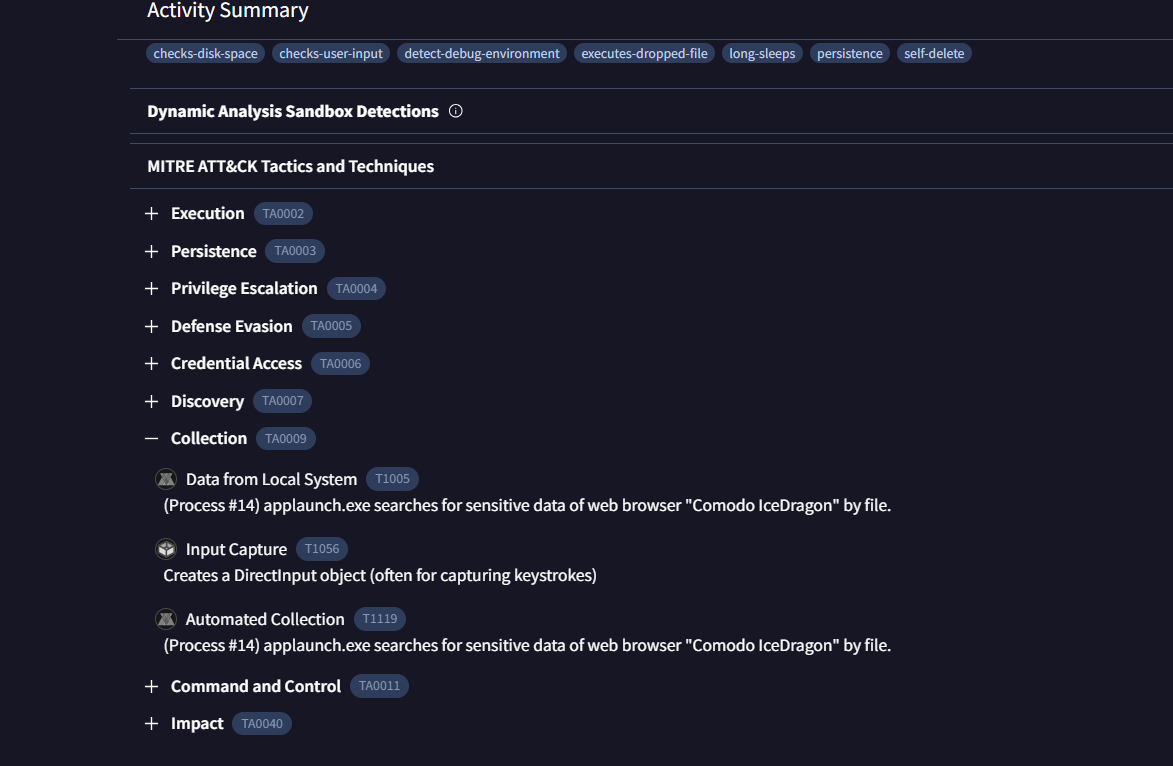
Task: Open the T1005 technique badge
Action: 392,479
